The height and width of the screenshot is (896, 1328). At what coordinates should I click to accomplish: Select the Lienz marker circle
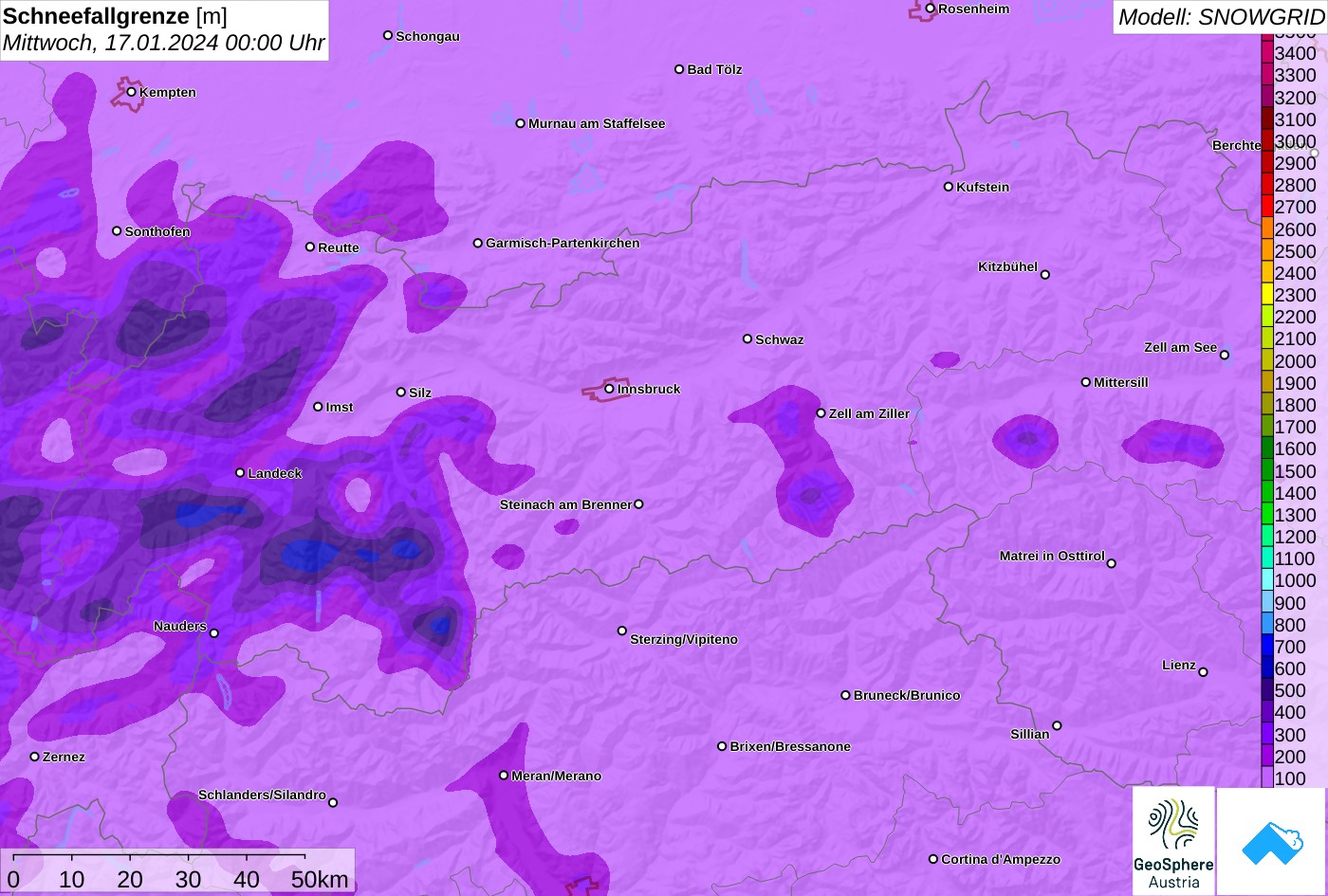(x=1203, y=672)
